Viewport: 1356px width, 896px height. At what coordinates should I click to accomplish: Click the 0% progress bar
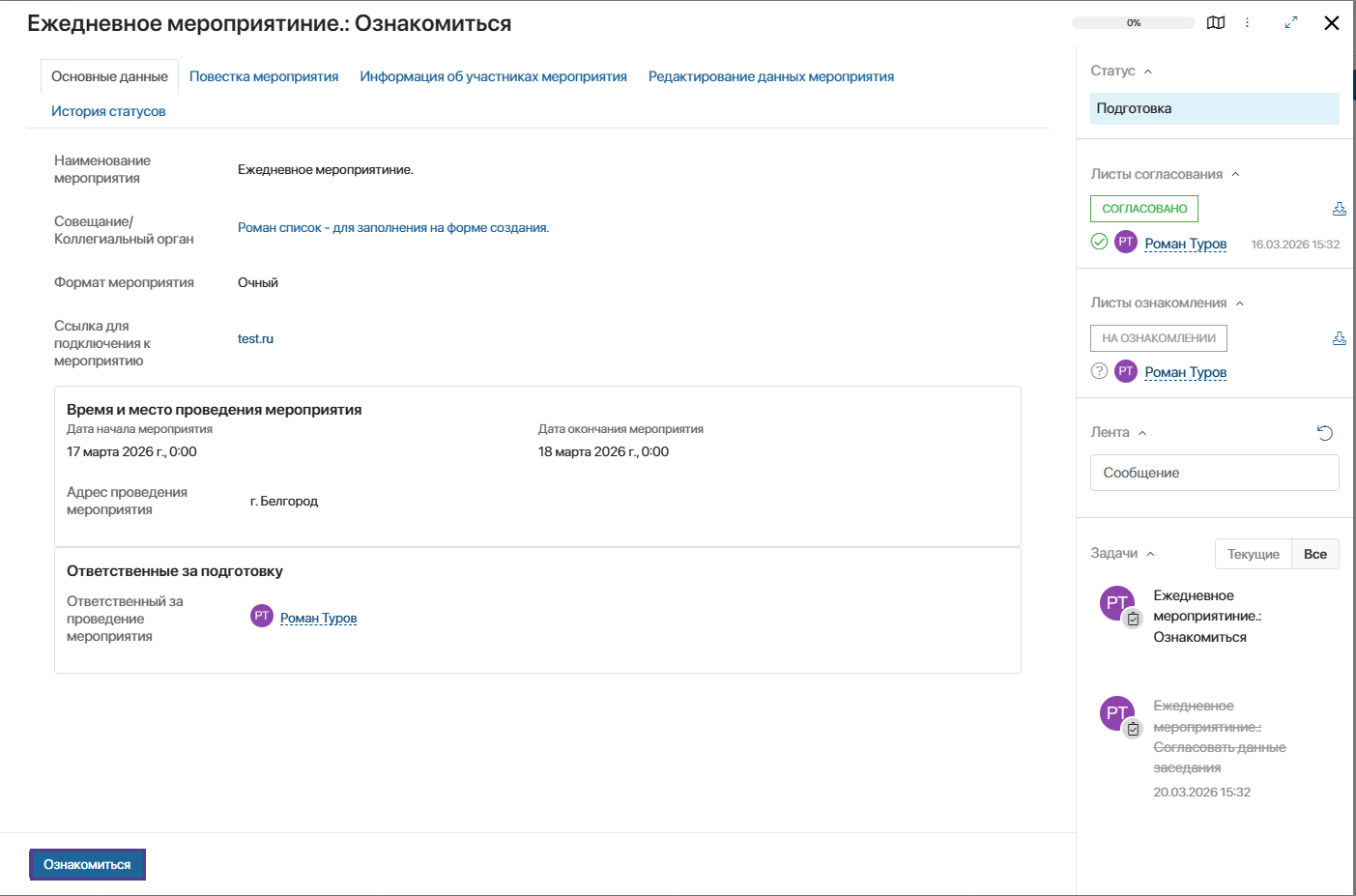[x=1133, y=23]
